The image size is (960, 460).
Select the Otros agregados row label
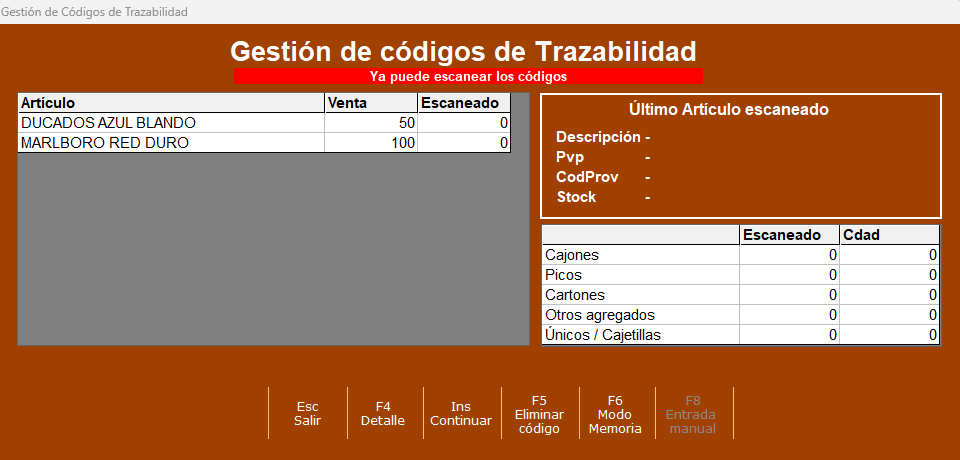(x=641, y=315)
